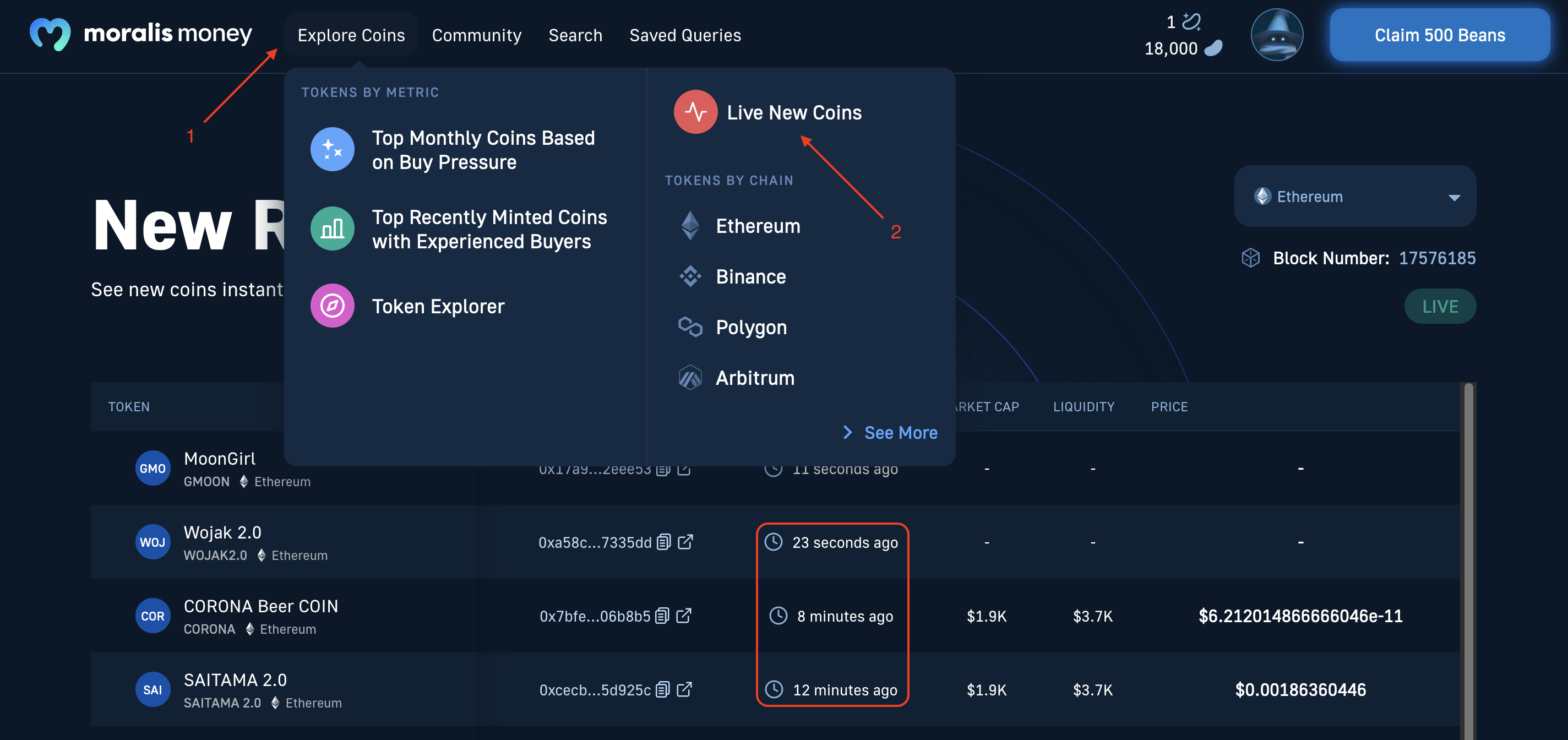This screenshot has width=1568, height=740.
Task: Go to Search in the top navigation
Action: pos(575,35)
